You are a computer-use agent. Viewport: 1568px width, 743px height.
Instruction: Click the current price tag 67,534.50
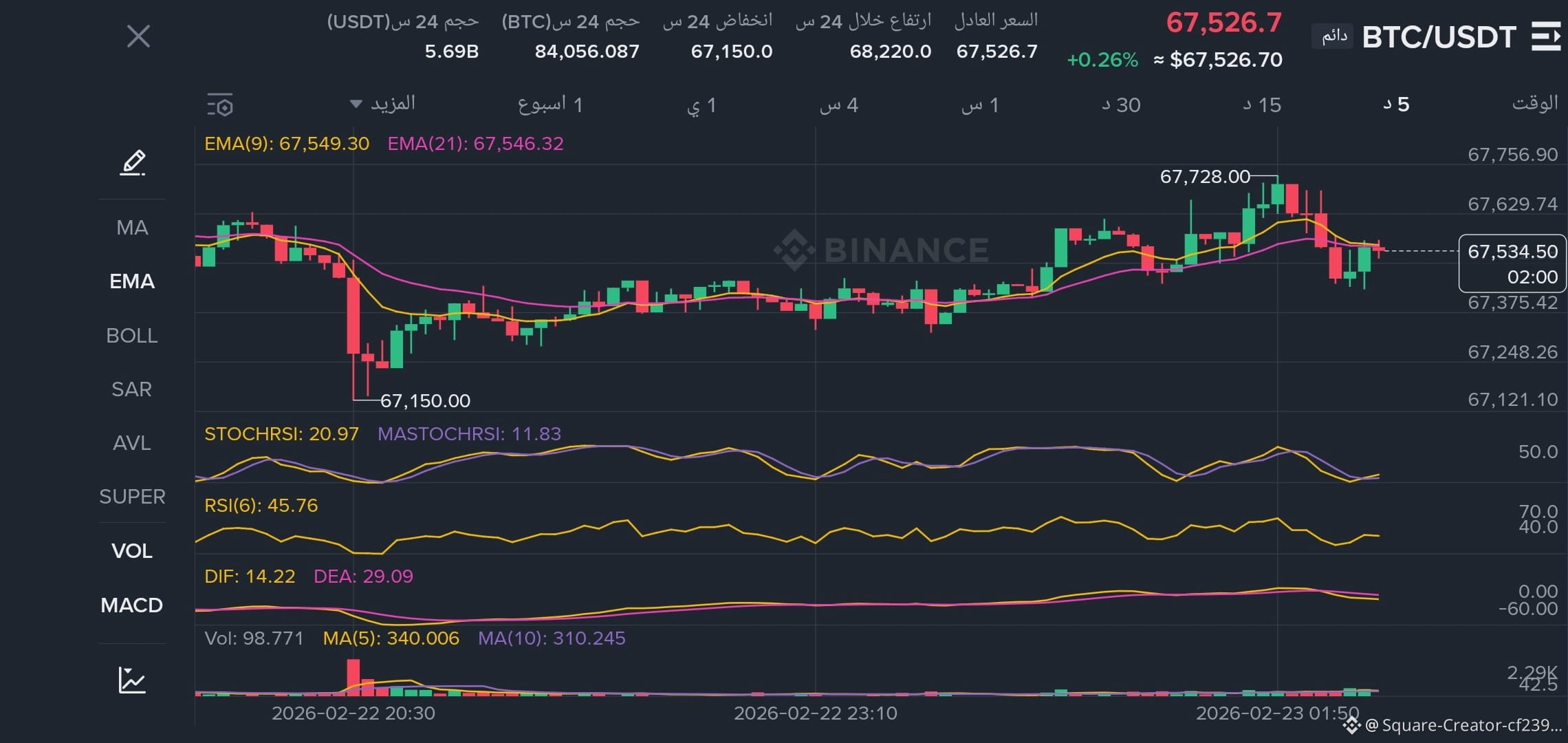click(x=1513, y=263)
